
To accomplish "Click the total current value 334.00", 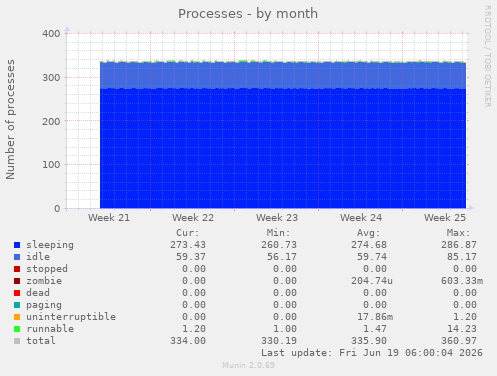I will (x=188, y=341).
